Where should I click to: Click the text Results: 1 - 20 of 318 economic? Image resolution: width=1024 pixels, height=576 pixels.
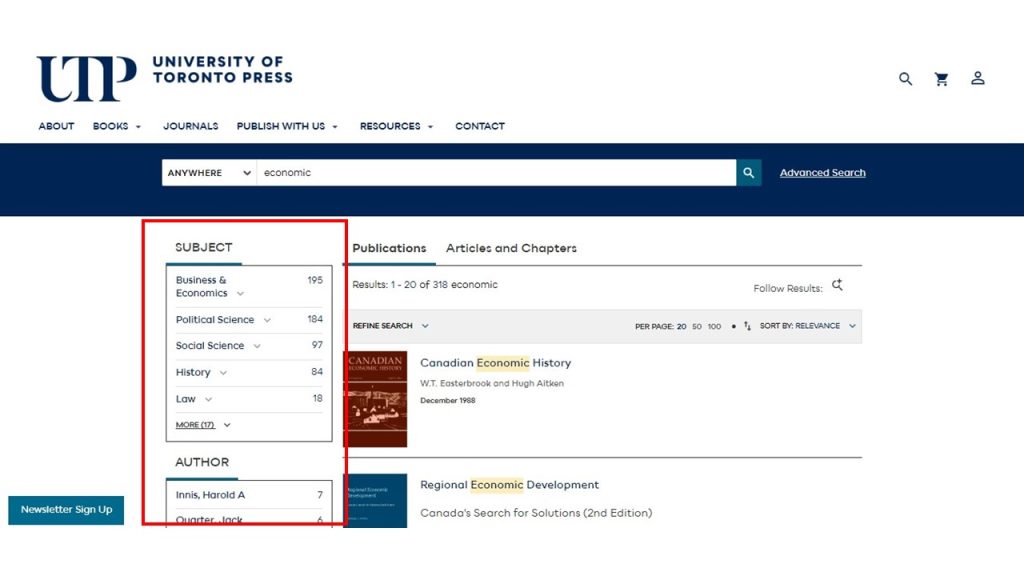click(425, 285)
